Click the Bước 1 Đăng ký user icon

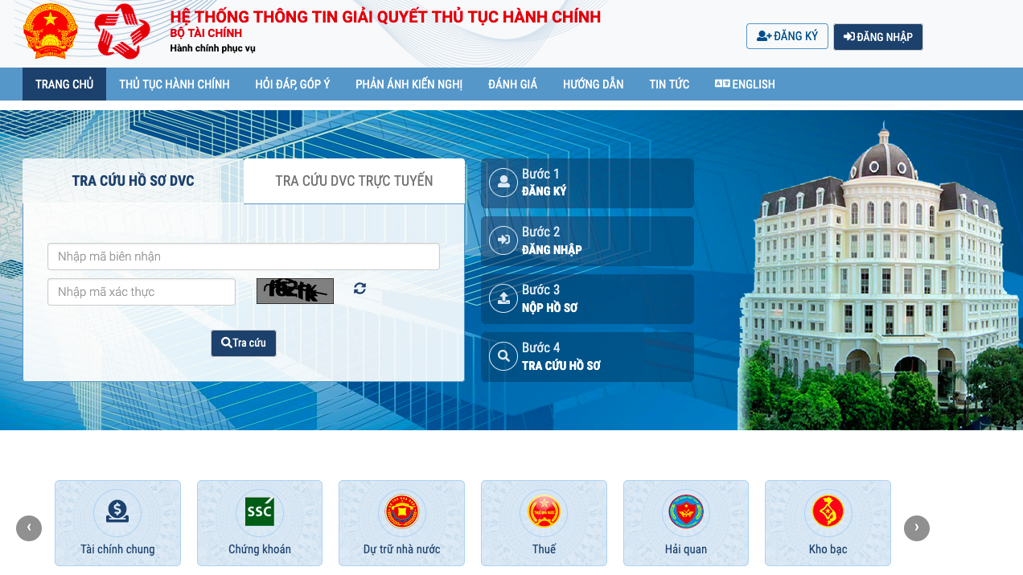click(503, 182)
